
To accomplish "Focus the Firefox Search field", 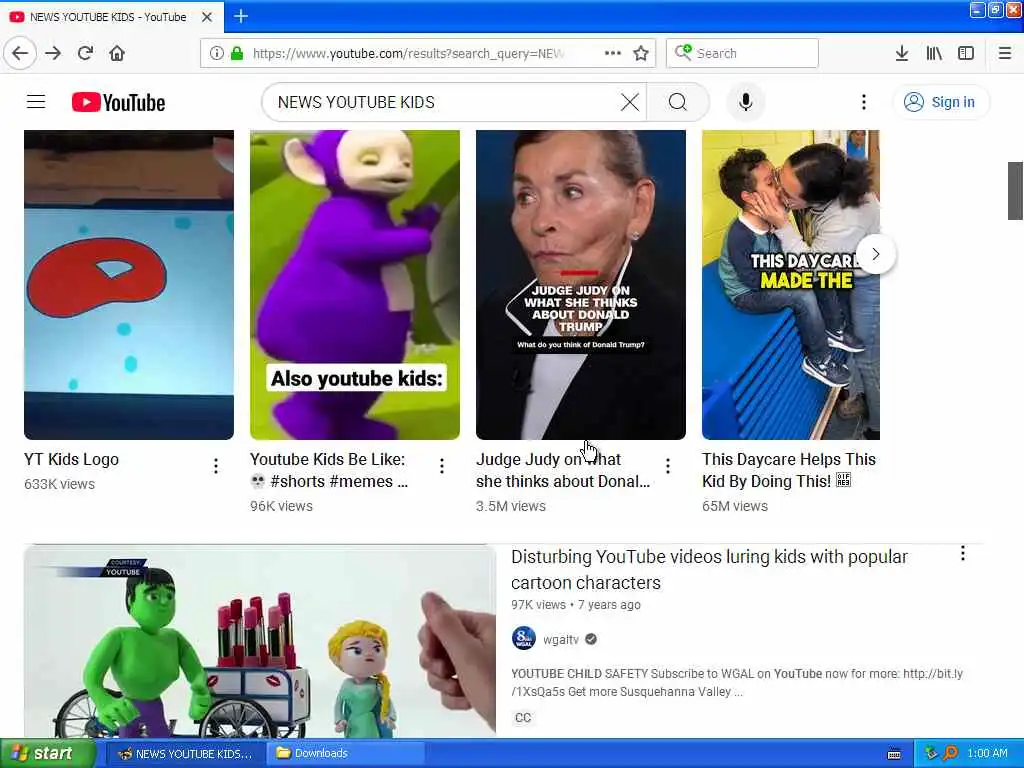I will coord(742,53).
